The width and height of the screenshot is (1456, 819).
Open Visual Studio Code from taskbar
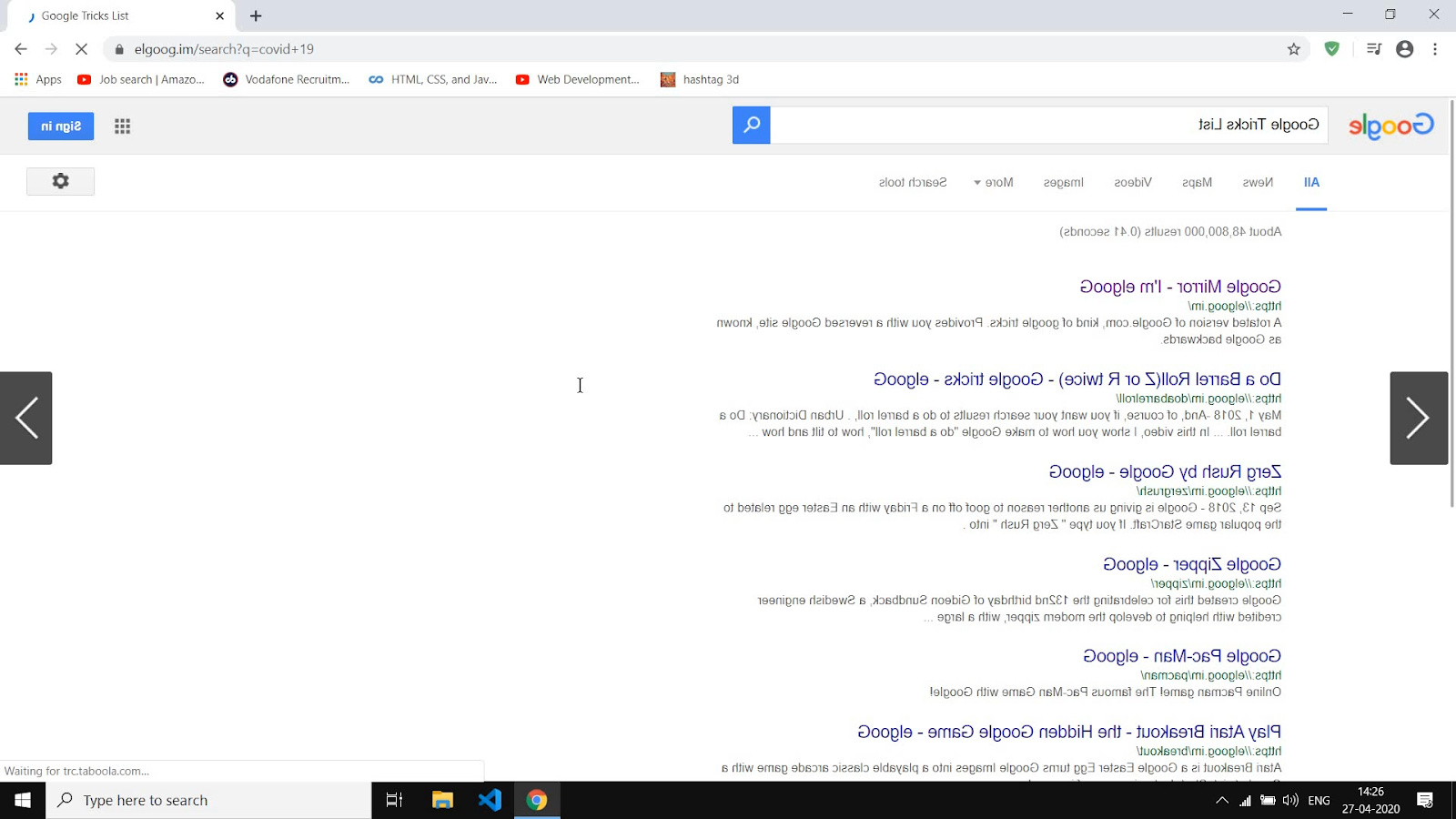[490, 800]
